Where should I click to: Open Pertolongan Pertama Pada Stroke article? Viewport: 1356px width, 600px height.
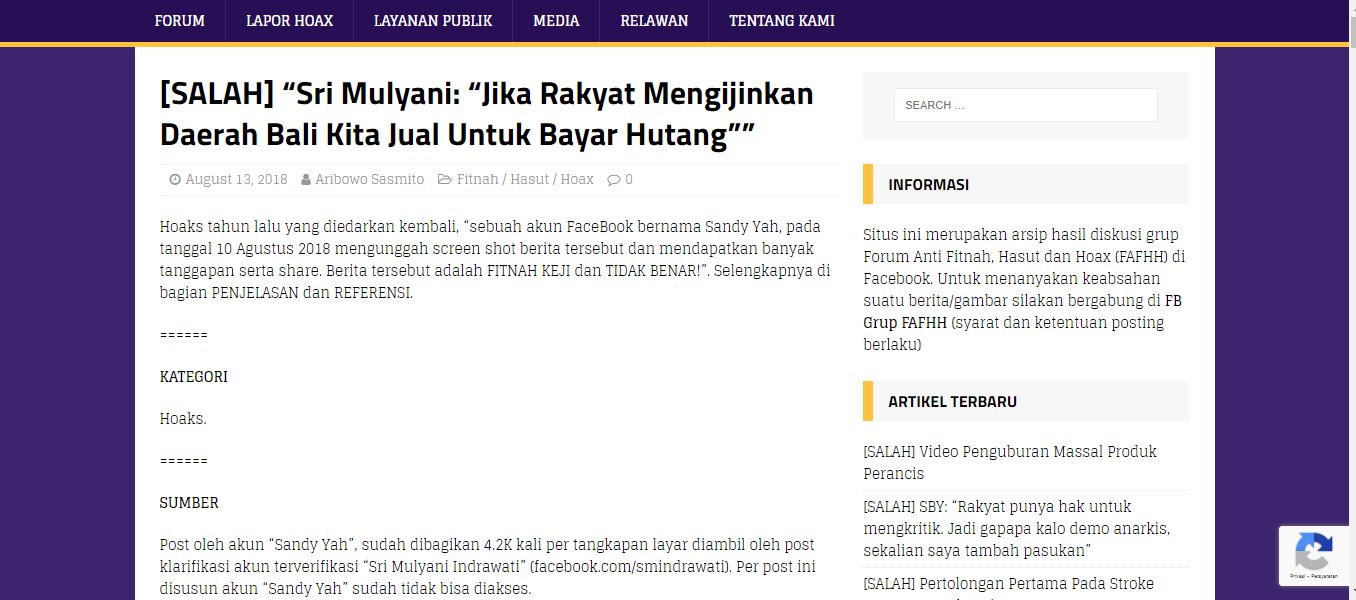coord(1009,584)
